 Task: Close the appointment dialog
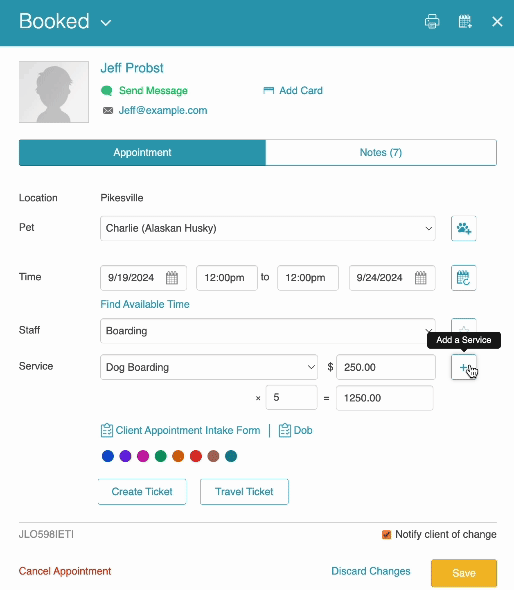point(497,22)
